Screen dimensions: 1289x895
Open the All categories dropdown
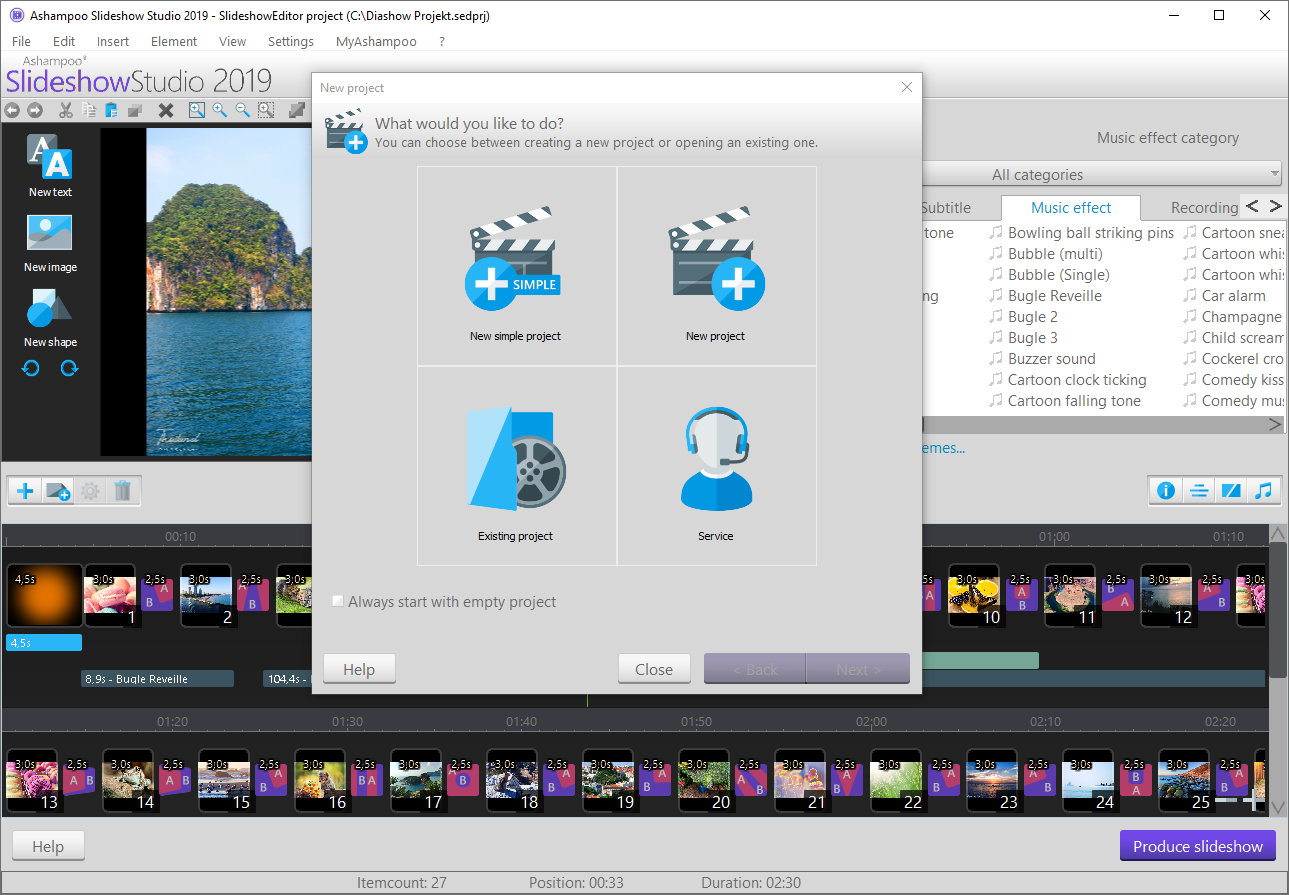coord(1100,174)
